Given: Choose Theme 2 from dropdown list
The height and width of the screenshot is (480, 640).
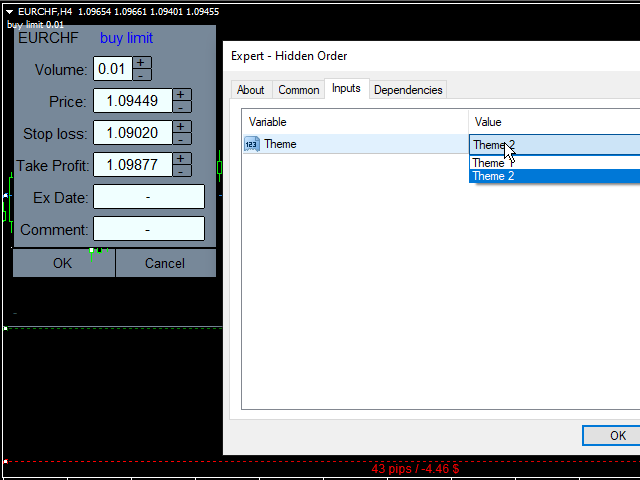Looking at the screenshot, I should tap(555, 176).
